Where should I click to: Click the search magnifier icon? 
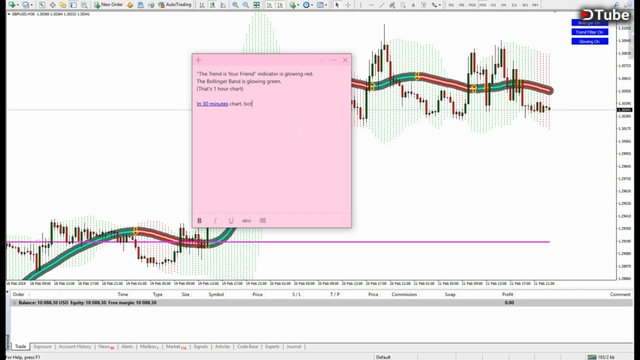pos(616,5)
